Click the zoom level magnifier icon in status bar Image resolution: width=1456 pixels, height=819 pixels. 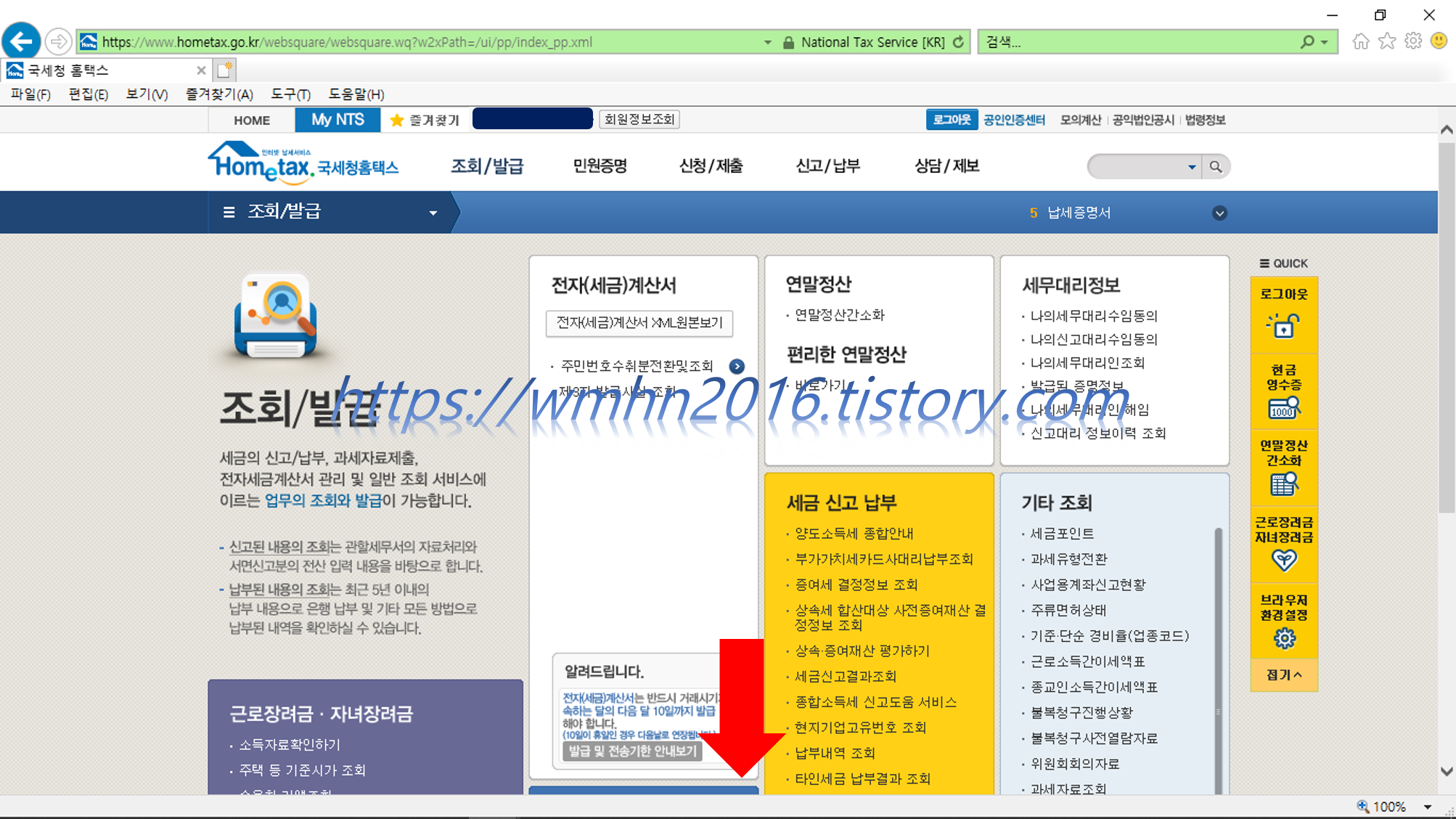coord(1362,806)
